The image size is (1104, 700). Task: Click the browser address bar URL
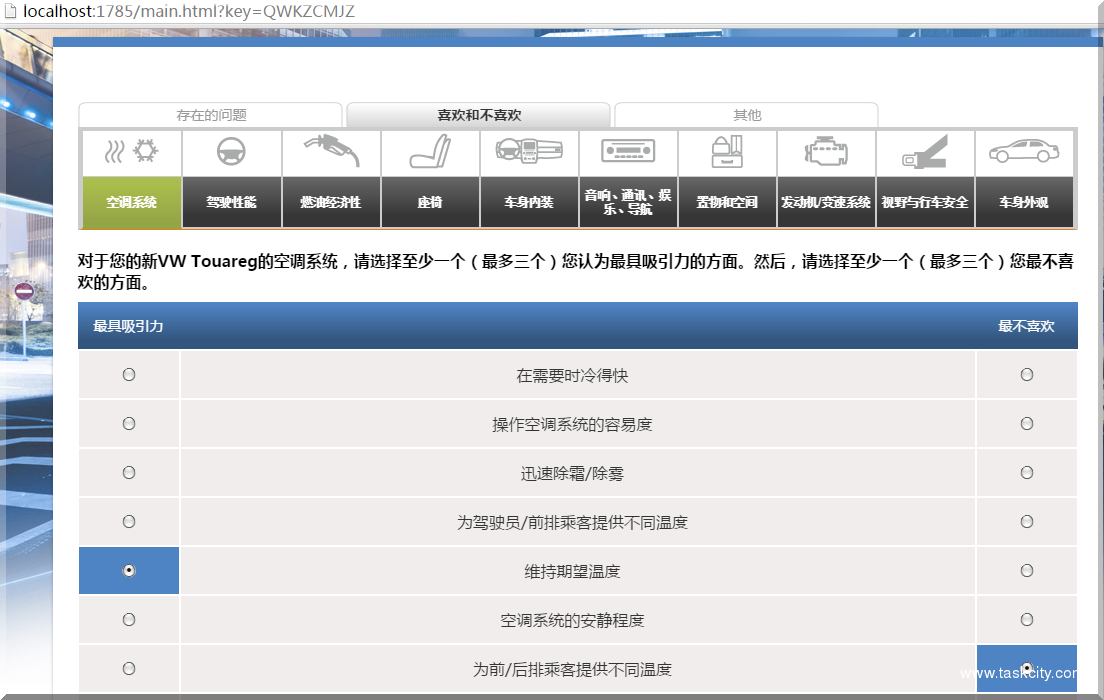(x=188, y=12)
